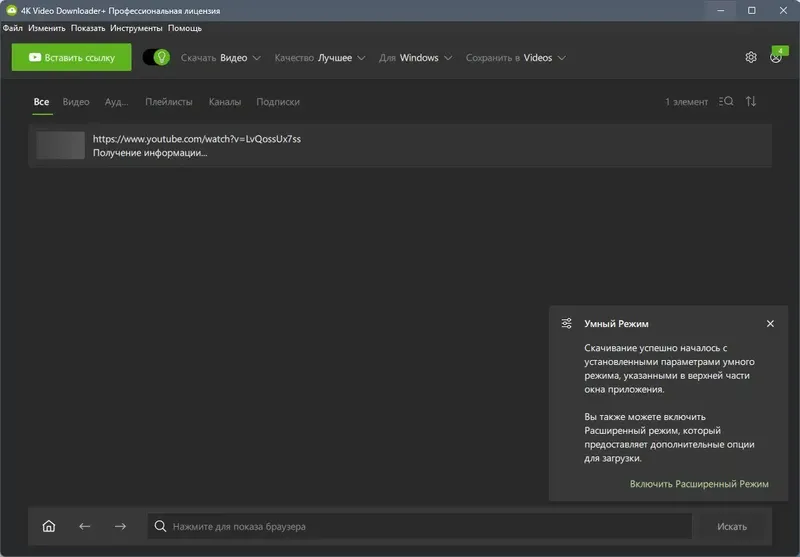Image resolution: width=800 pixels, height=557 pixels.
Task: Switch to the Подписки tab
Action: pyautogui.click(x=278, y=102)
